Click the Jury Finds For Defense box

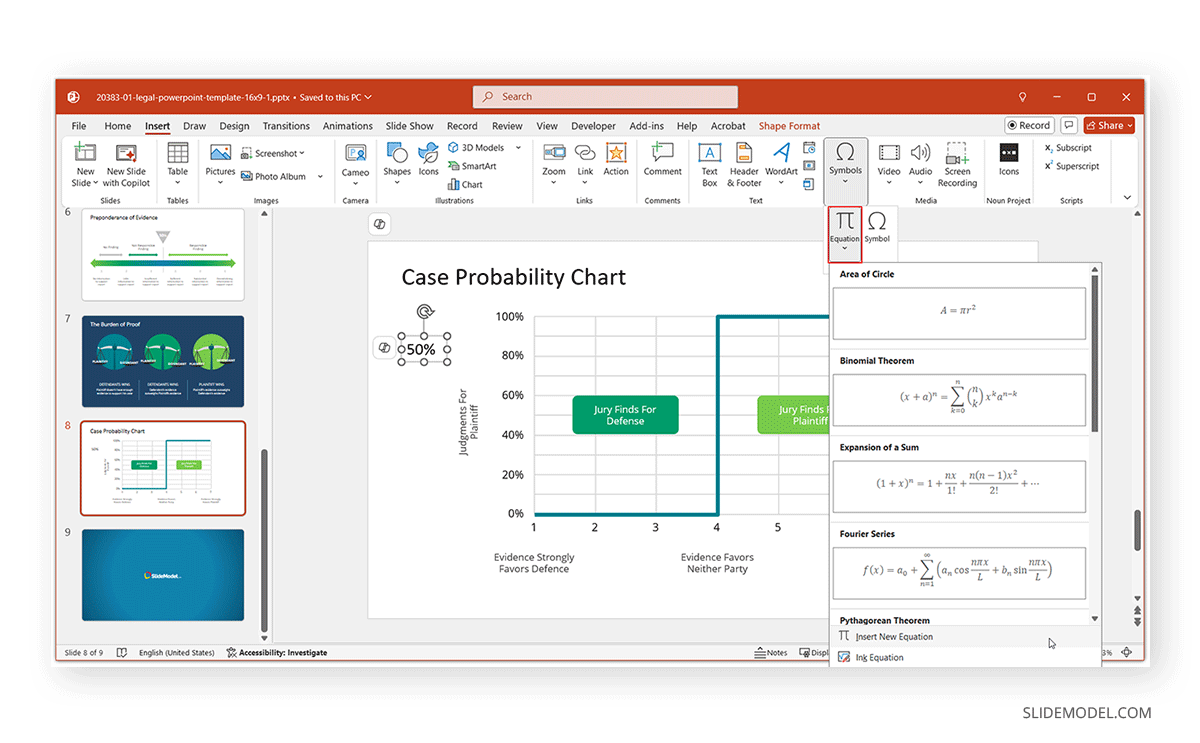[x=625, y=415]
